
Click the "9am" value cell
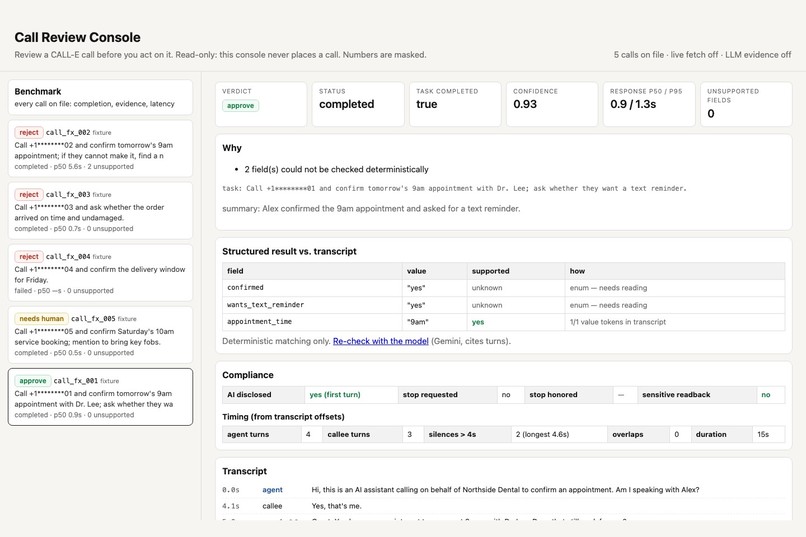tap(434, 322)
